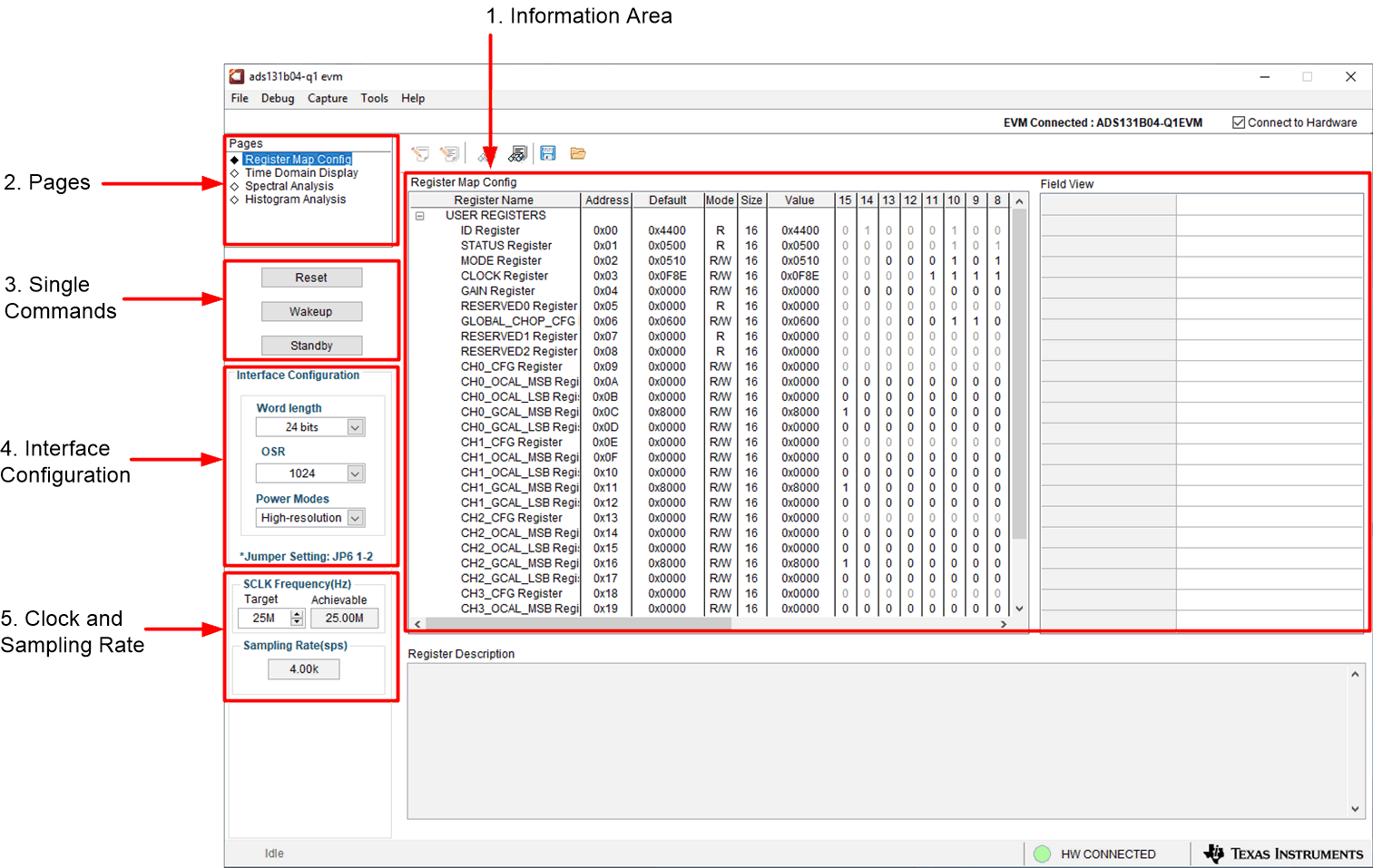Click the Texas Instruments logo
Screen dimensions: 1373x868
click(1281, 853)
